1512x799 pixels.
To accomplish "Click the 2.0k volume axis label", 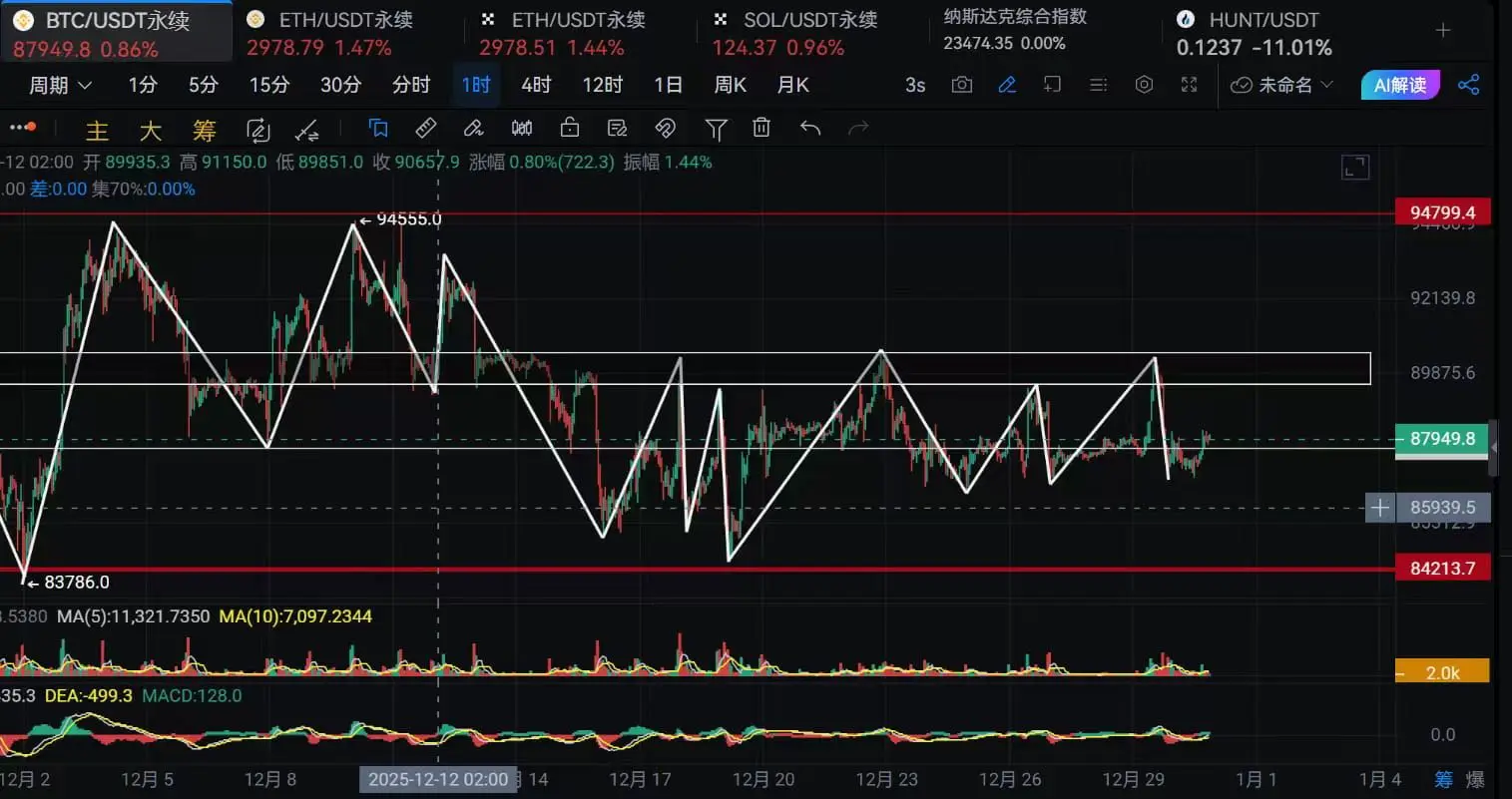I will (x=1442, y=672).
